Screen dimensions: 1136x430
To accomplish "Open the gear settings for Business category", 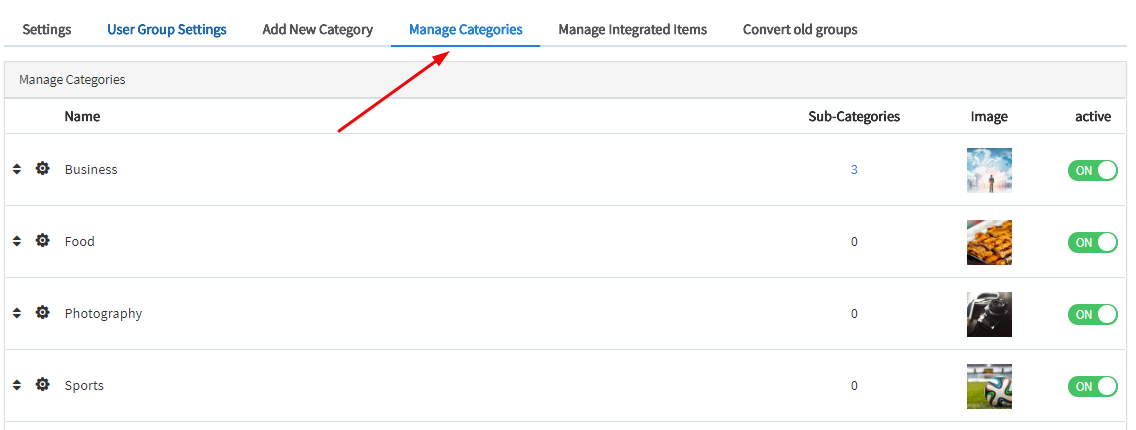I will 42,169.
